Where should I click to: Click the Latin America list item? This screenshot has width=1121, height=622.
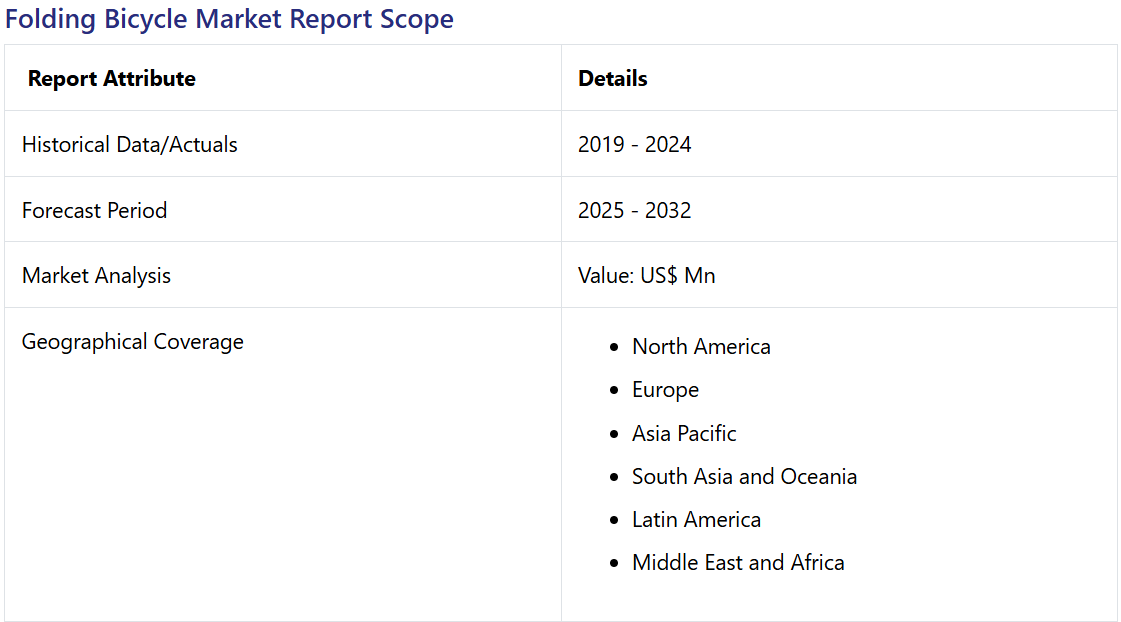696,520
